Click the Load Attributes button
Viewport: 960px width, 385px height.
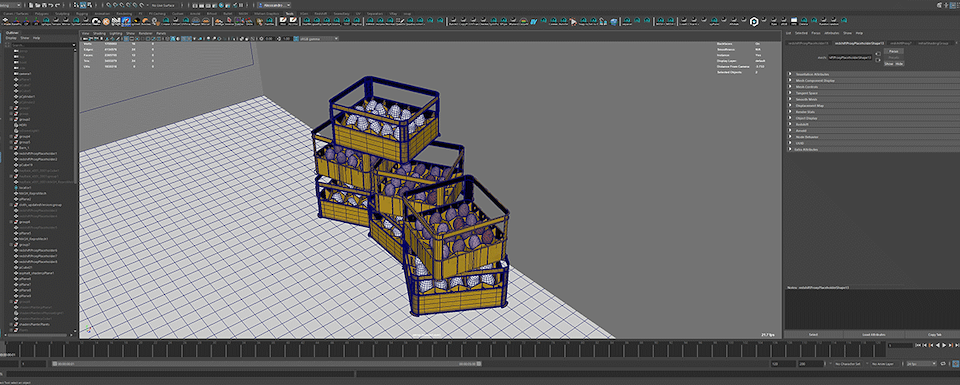click(x=874, y=335)
